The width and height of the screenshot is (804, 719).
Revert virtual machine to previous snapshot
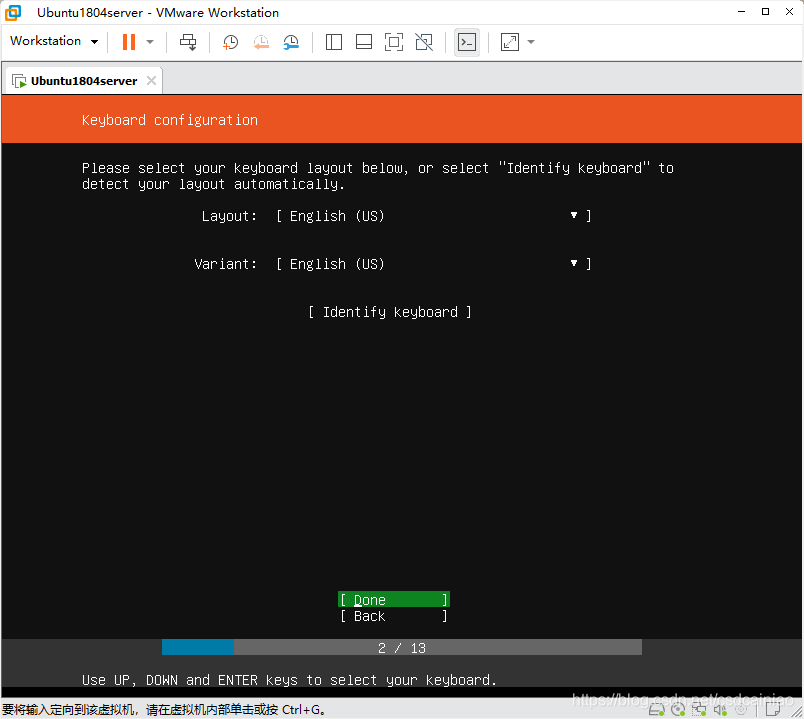pyautogui.click(x=261, y=42)
